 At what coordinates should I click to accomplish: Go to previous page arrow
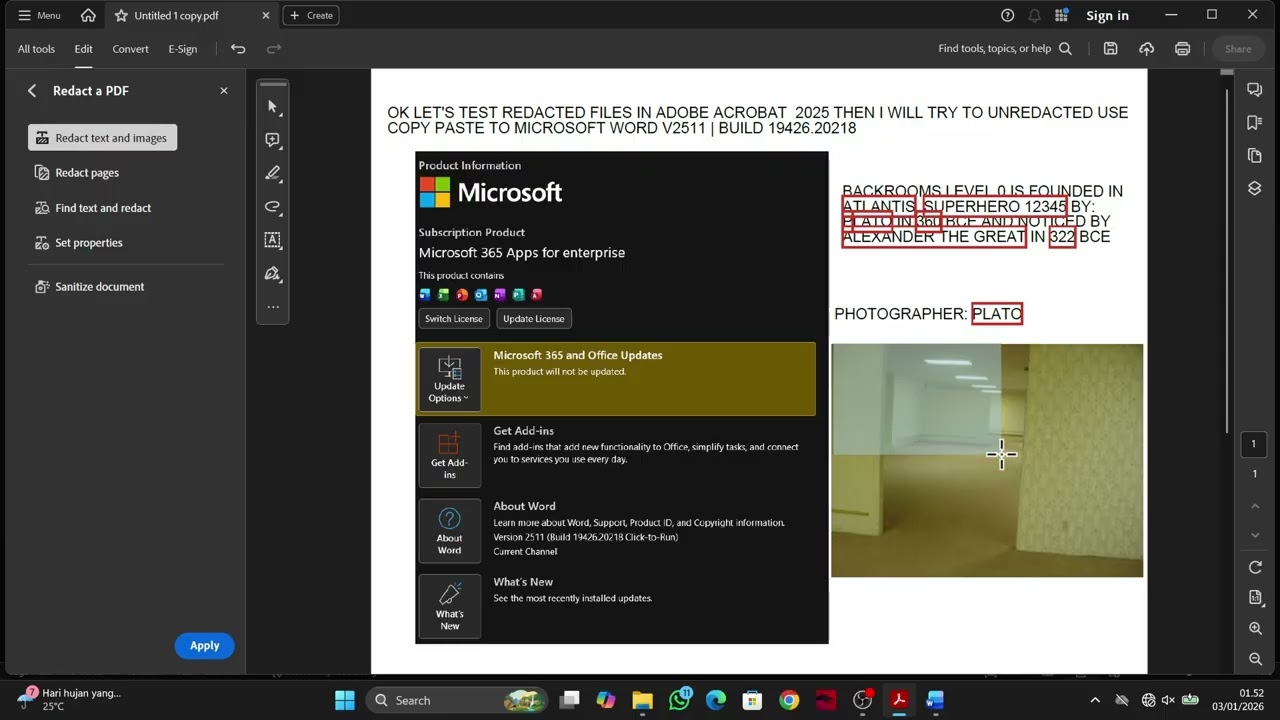coord(1255,507)
